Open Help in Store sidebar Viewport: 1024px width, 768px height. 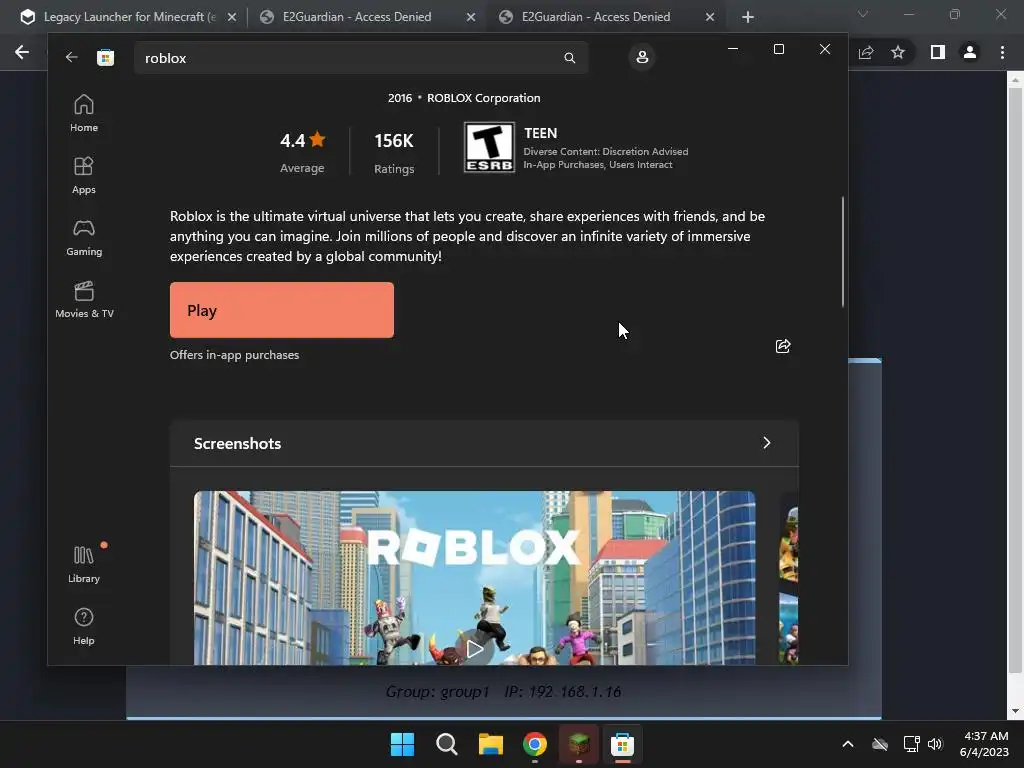click(x=84, y=626)
